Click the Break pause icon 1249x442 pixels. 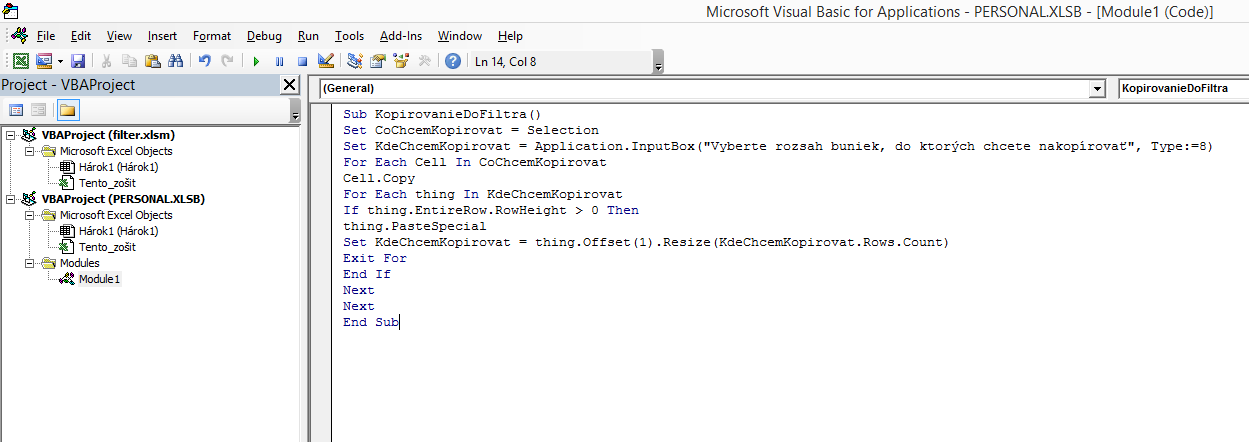(x=280, y=61)
